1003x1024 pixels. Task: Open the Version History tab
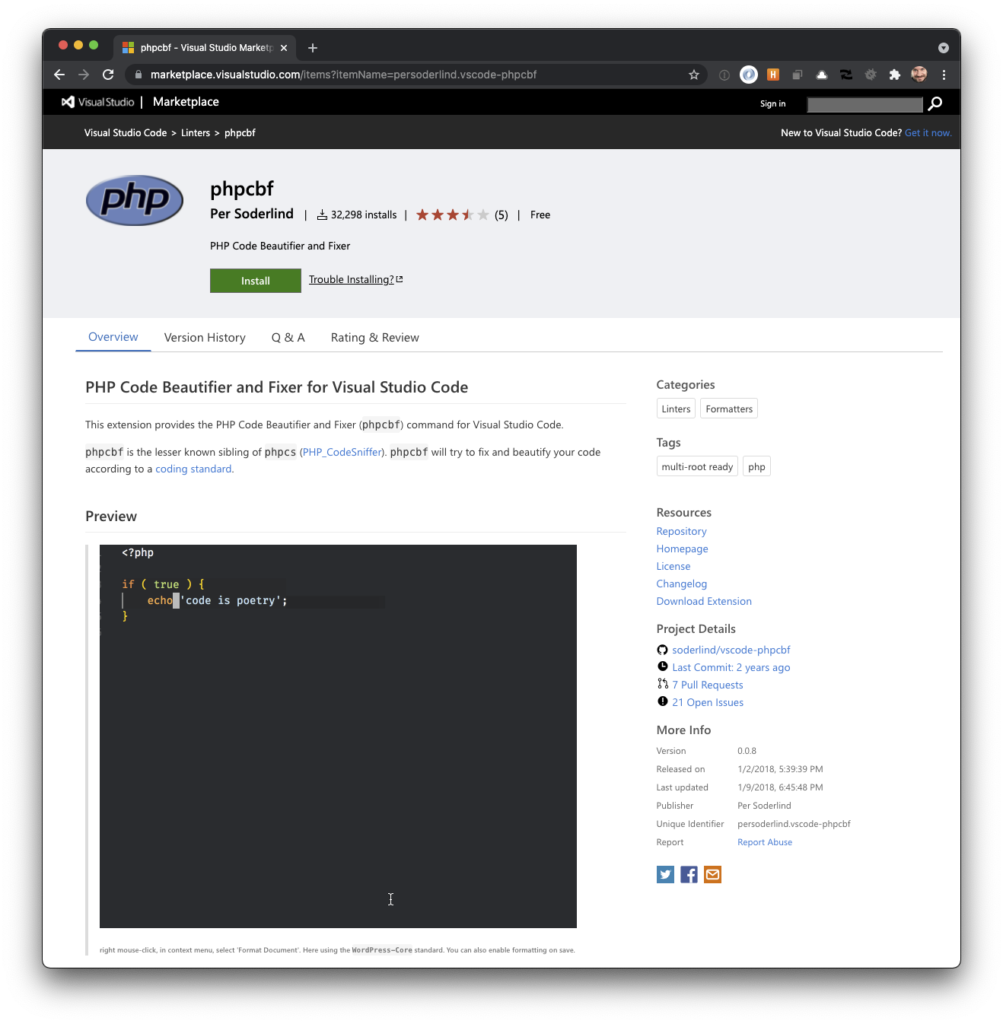[x=204, y=338]
